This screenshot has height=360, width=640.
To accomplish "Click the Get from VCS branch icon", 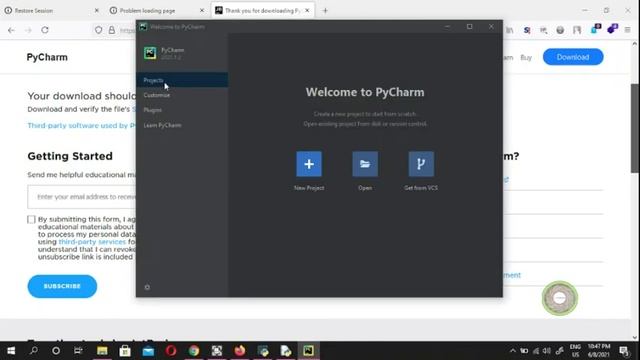I will point(421,164).
